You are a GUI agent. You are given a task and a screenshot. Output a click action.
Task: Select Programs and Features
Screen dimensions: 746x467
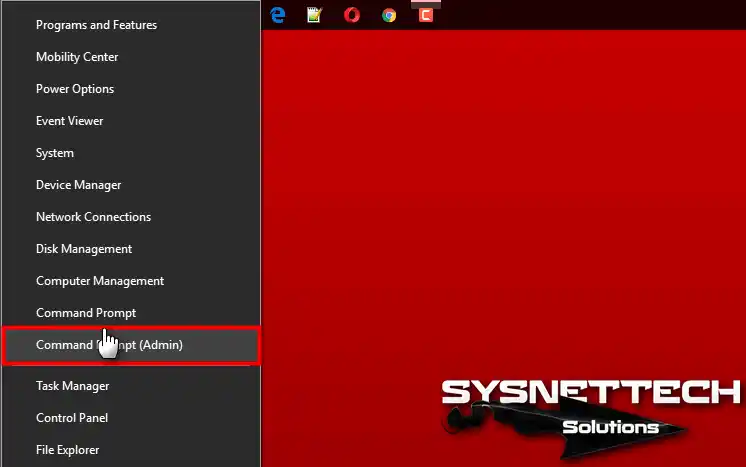tap(131, 25)
